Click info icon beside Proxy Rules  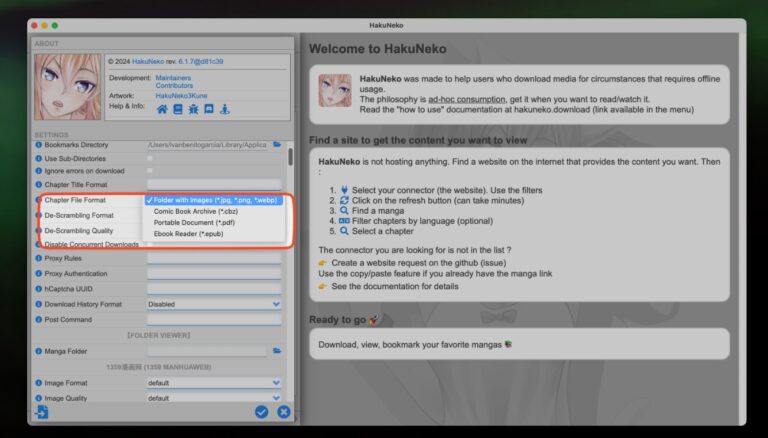38,259
